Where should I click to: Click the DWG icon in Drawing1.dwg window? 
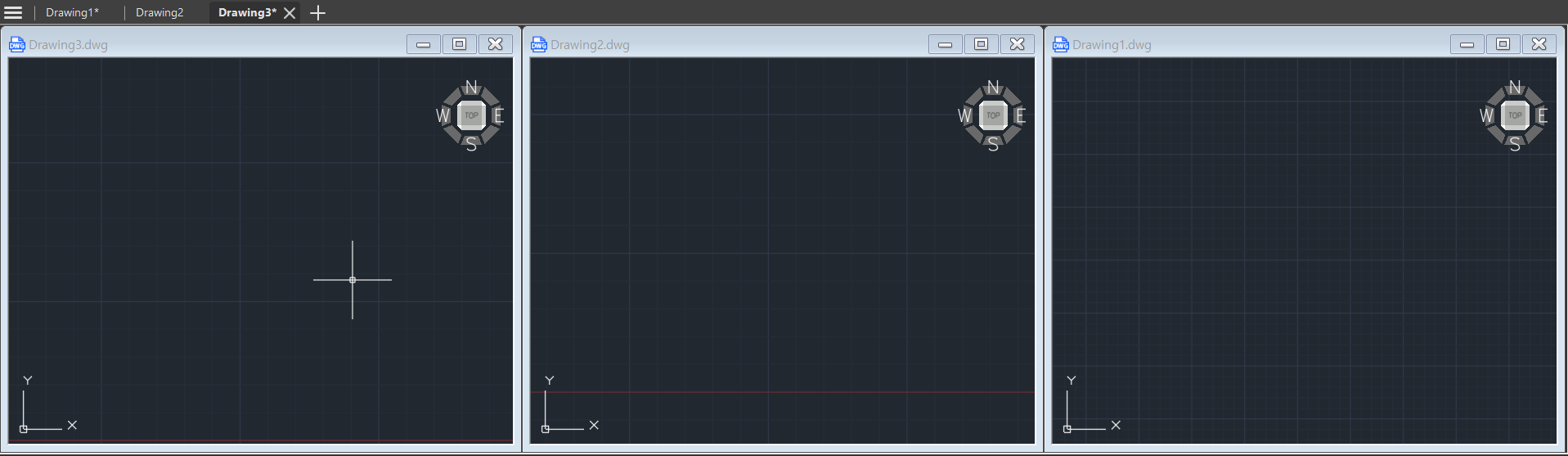tap(1060, 44)
